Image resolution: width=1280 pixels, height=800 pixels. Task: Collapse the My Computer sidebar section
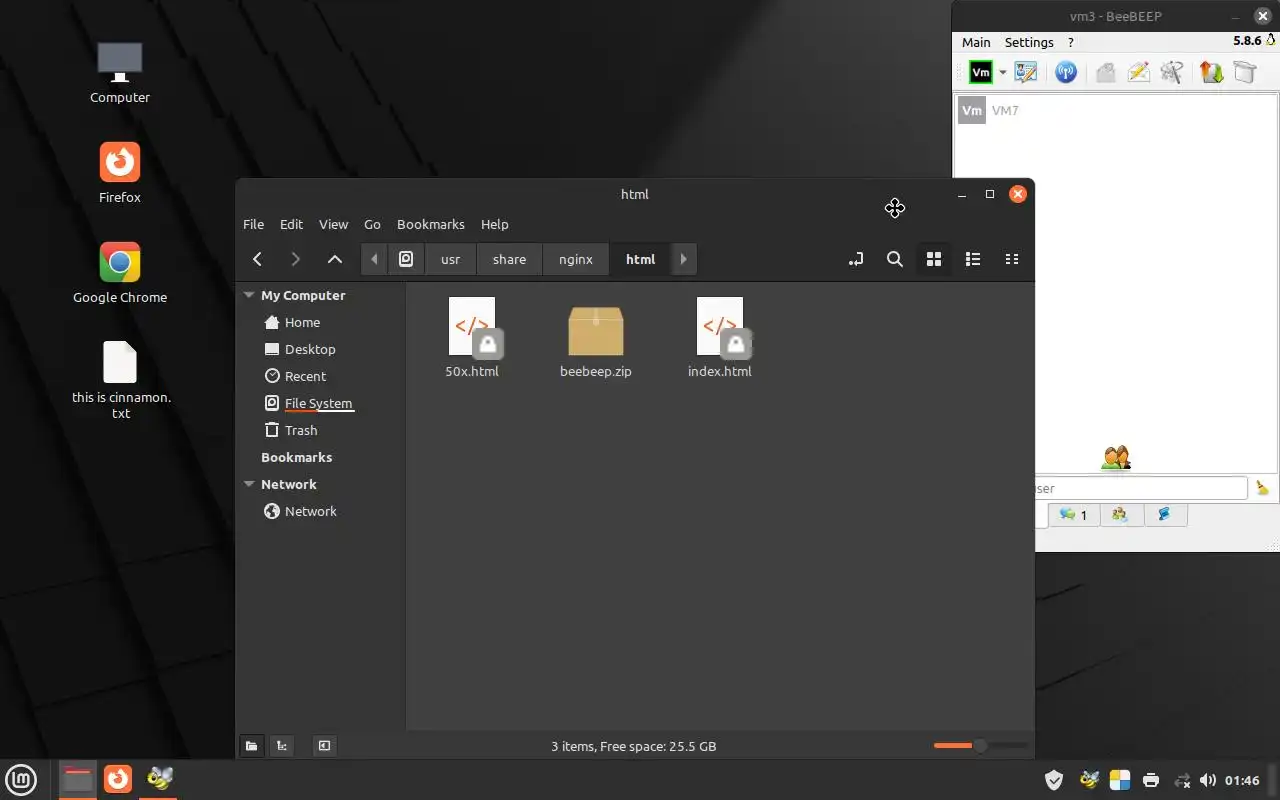coord(249,295)
